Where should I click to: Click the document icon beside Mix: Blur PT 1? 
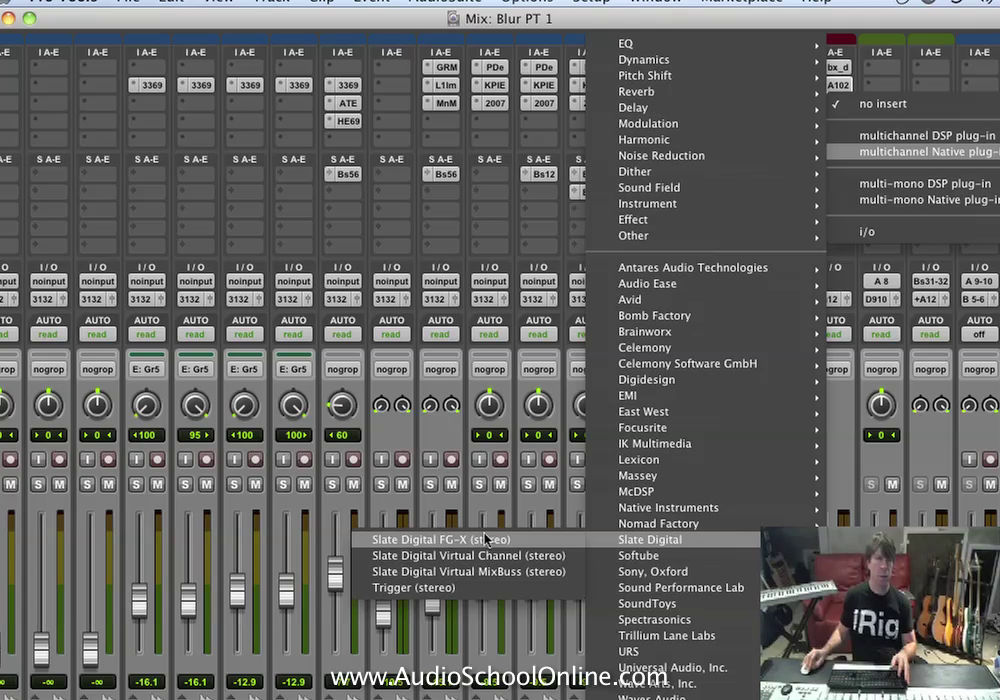point(453,18)
